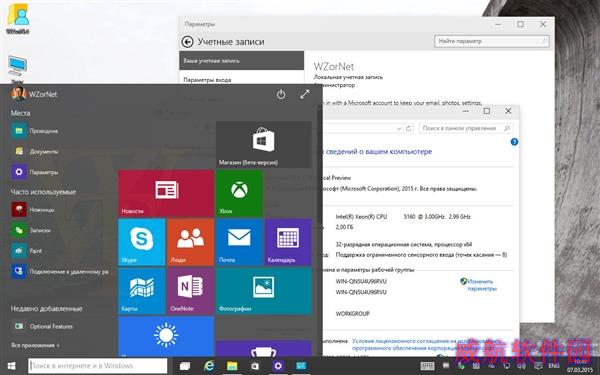The height and width of the screenshot is (375, 600).
Task: Expand Control Panel address bar dropdown
Action: (399, 129)
